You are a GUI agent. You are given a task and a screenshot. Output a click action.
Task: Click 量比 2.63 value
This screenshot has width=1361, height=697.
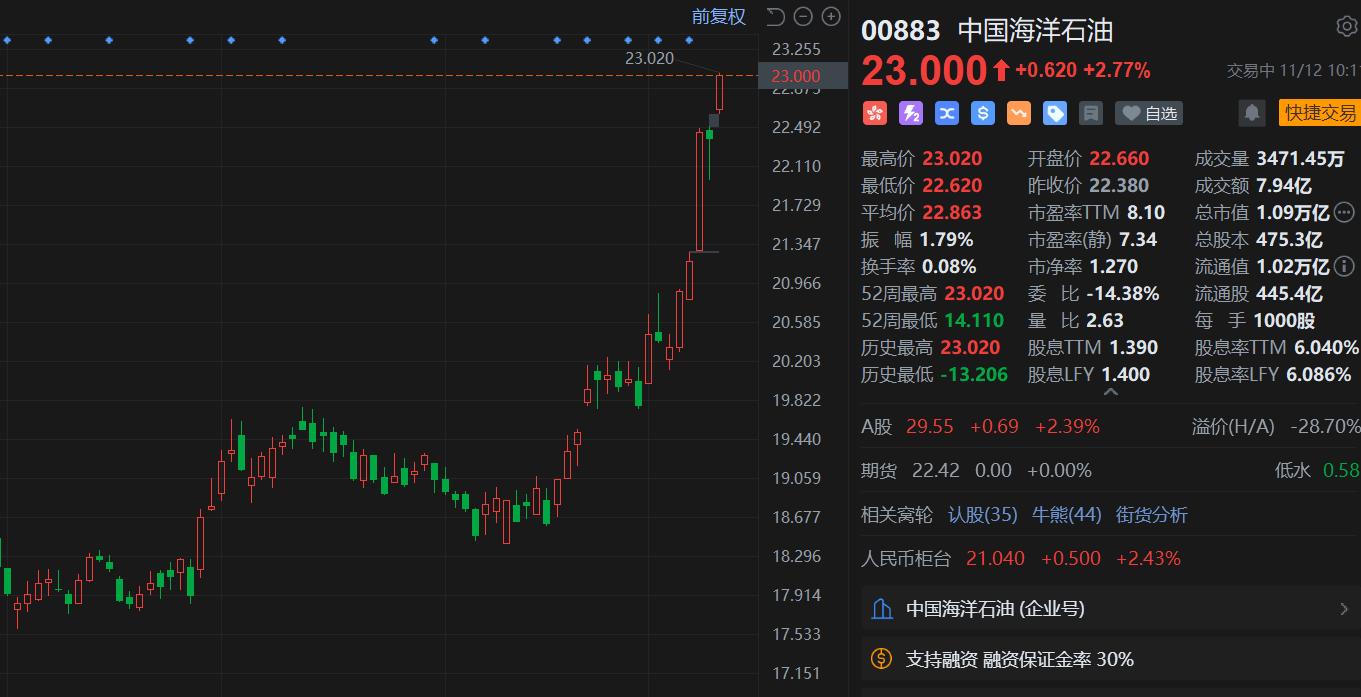coord(1106,320)
